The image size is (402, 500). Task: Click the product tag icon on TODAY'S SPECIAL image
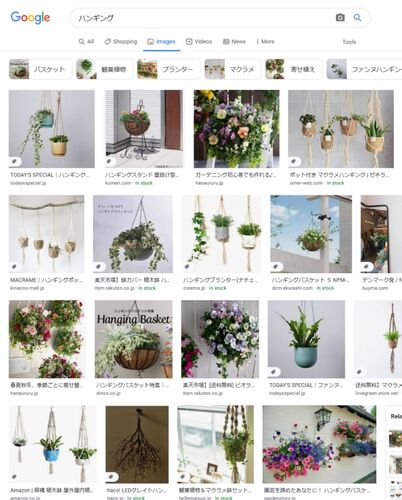[x=14, y=161]
